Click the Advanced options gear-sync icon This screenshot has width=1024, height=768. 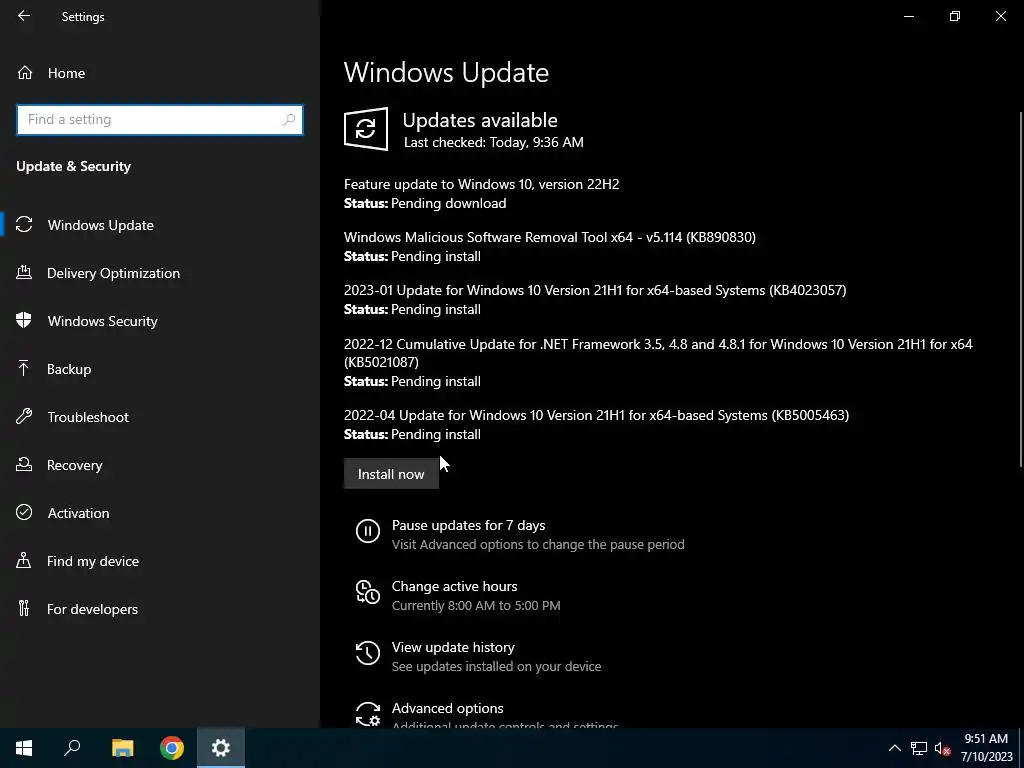point(368,714)
